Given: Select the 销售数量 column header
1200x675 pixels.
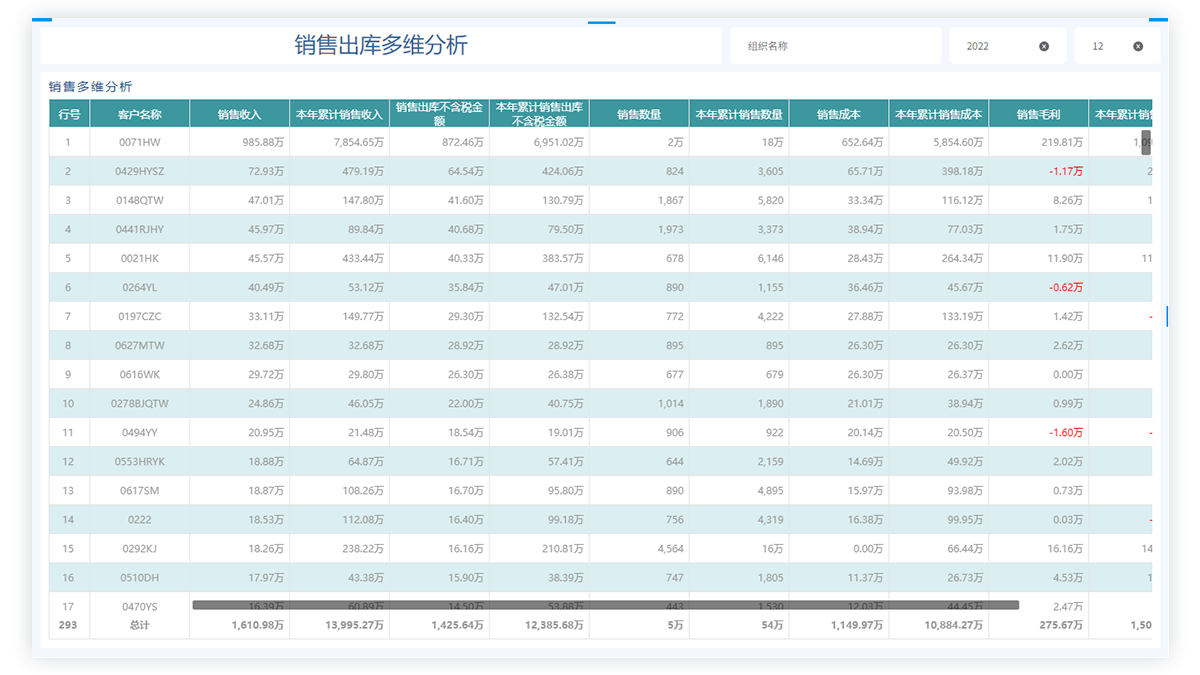Looking at the screenshot, I should pyautogui.click(x=639, y=114).
